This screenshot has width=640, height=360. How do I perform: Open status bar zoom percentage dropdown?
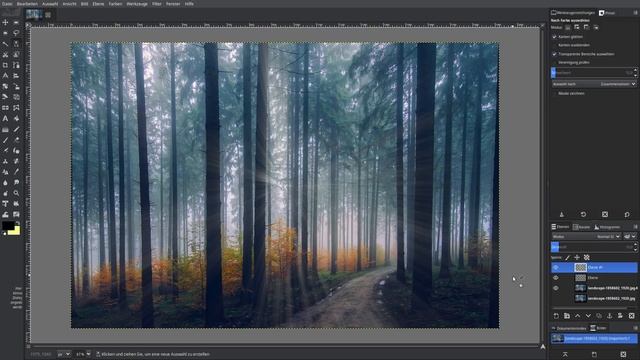(x=83, y=354)
